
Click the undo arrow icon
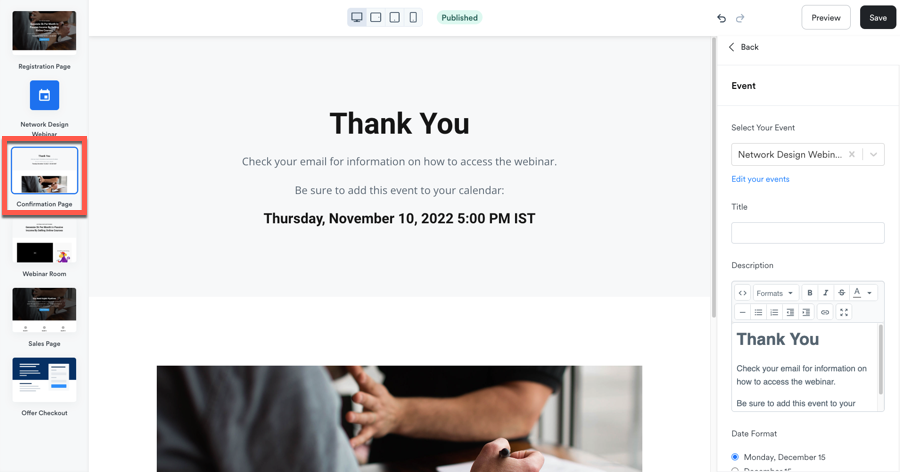721,18
